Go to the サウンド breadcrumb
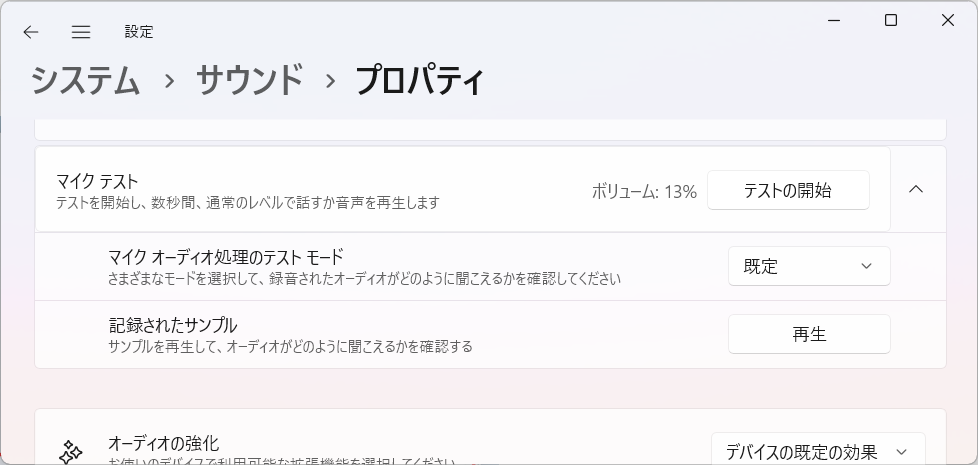Viewport: 978px width, 465px height. pyautogui.click(x=249, y=80)
